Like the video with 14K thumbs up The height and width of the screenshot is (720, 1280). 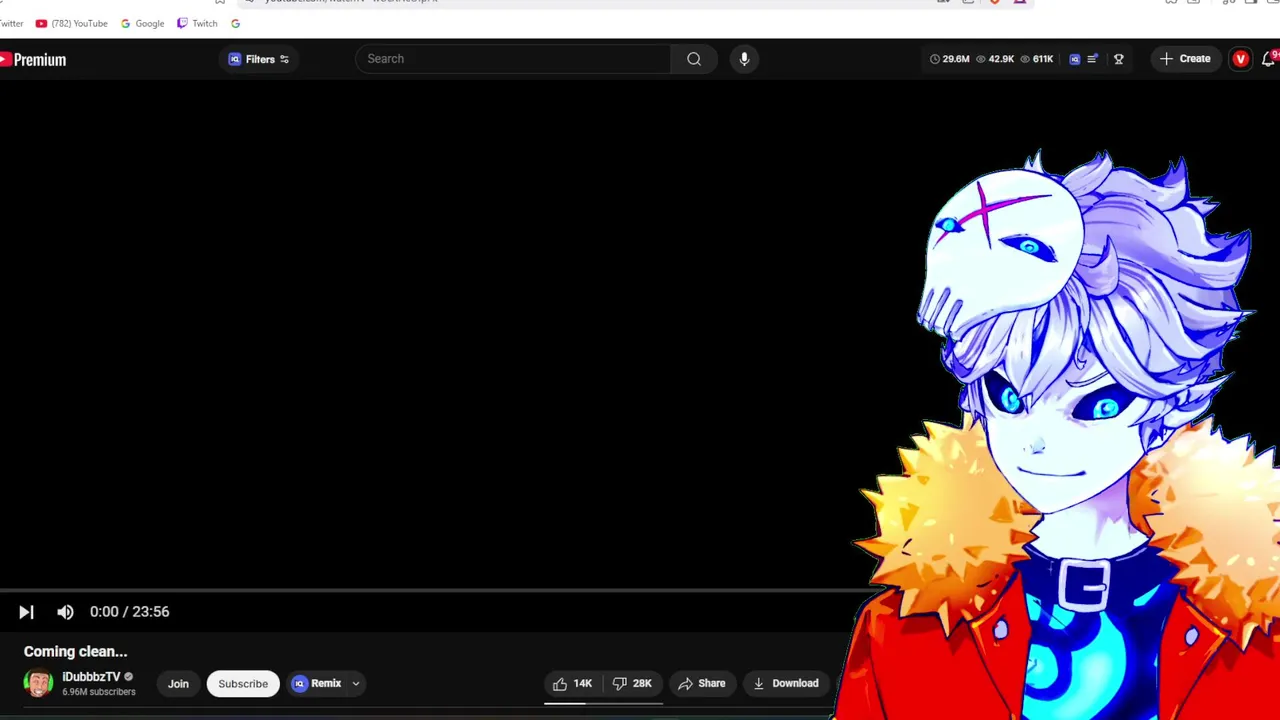tap(573, 684)
